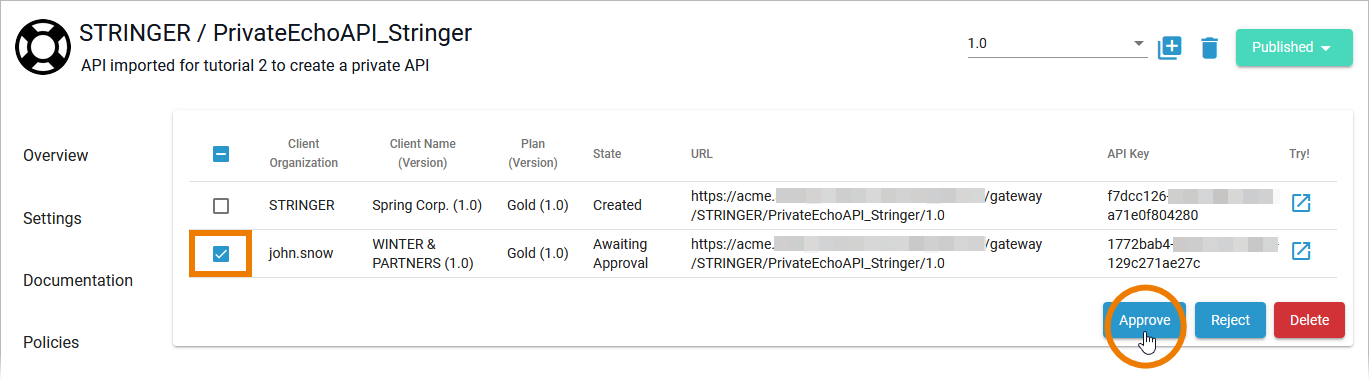The image size is (1369, 381).
Task: Open the version 1.0 dropdown
Action: (1057, 45)
